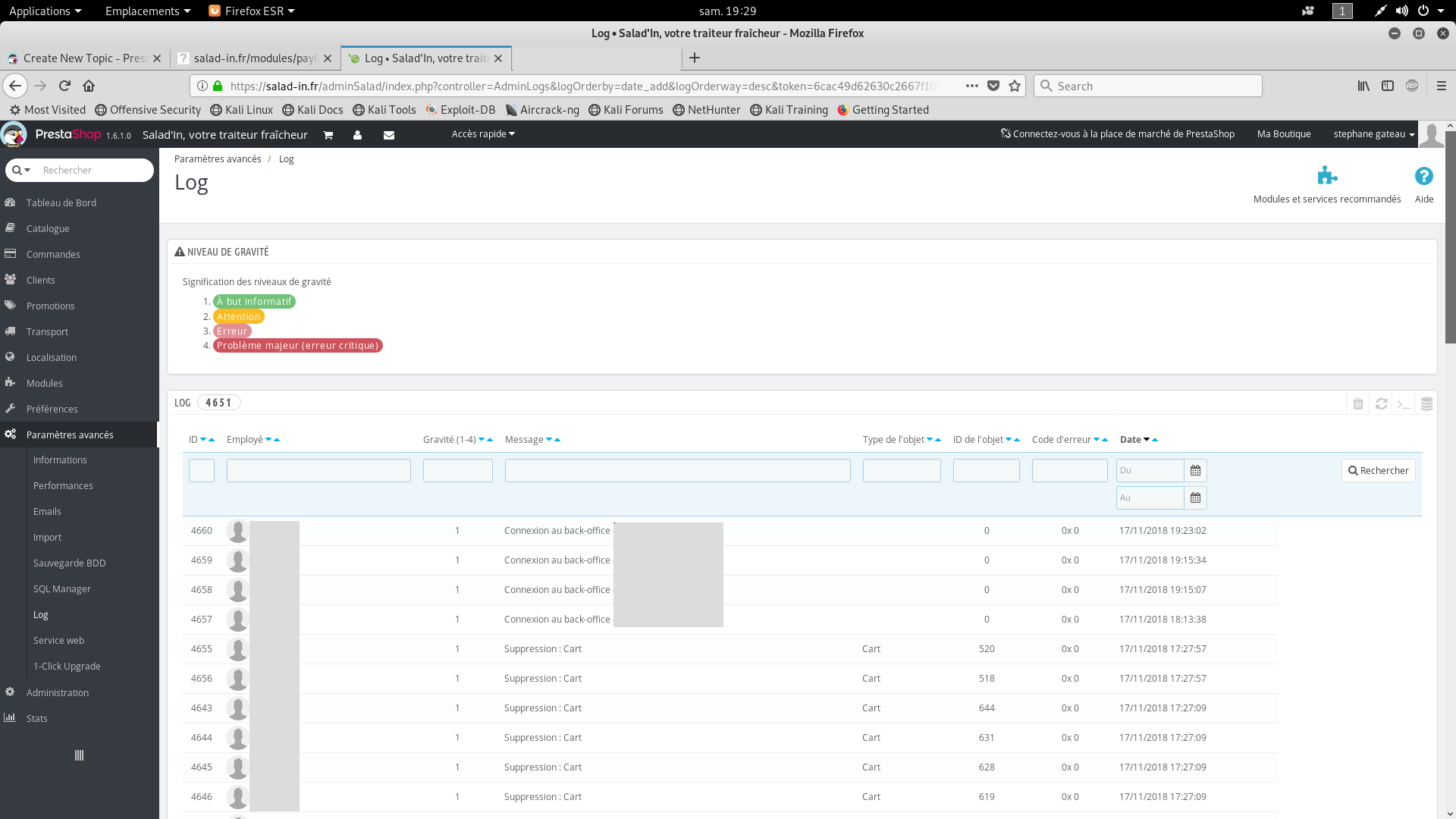The image size is (1456, 819).
Task: Switch to Create New Topic tab
Action: 83,58
